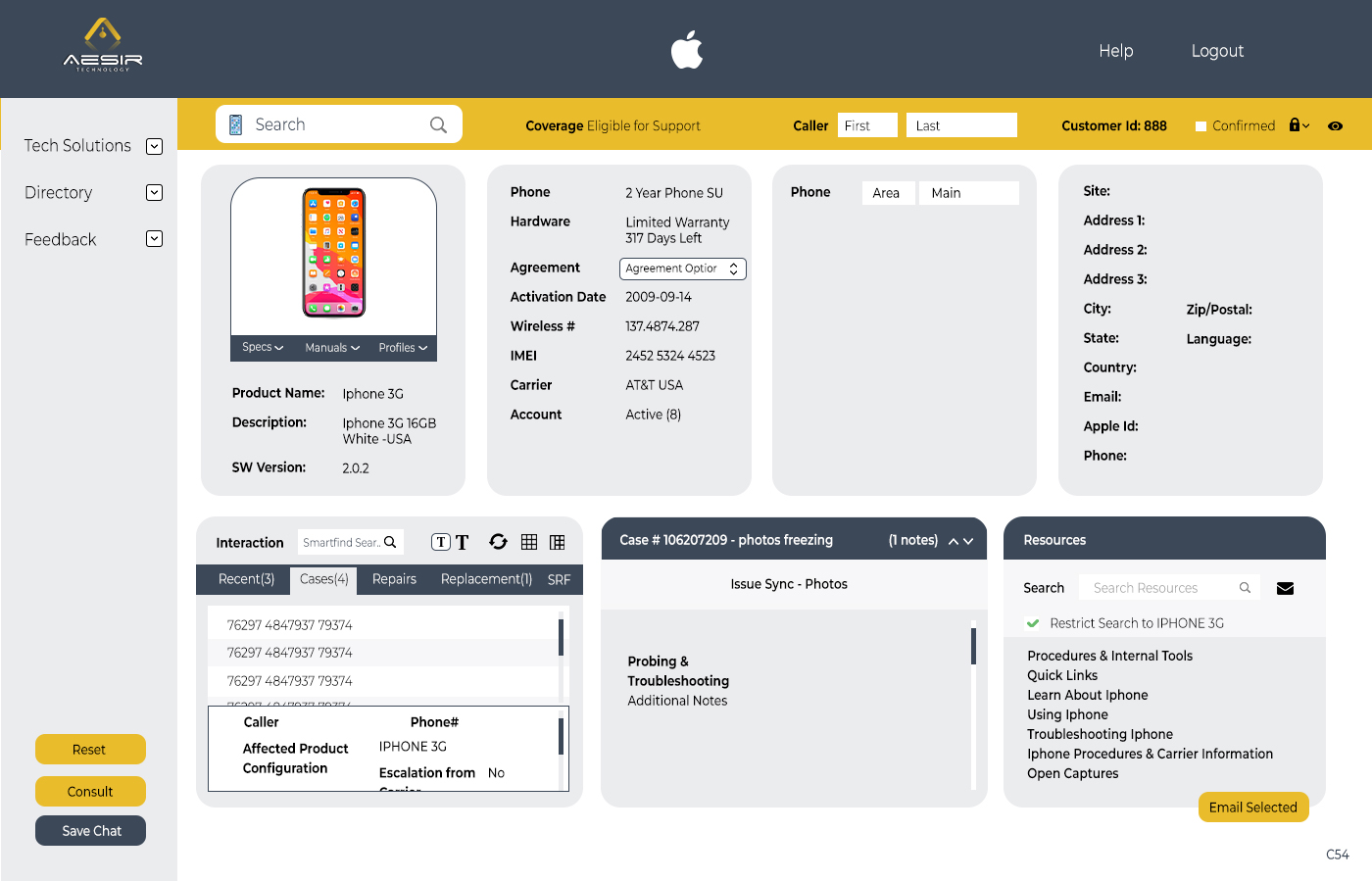Click the Phone Area code field
Viewport: 1372px width, 881px height.
click(889, 193)
